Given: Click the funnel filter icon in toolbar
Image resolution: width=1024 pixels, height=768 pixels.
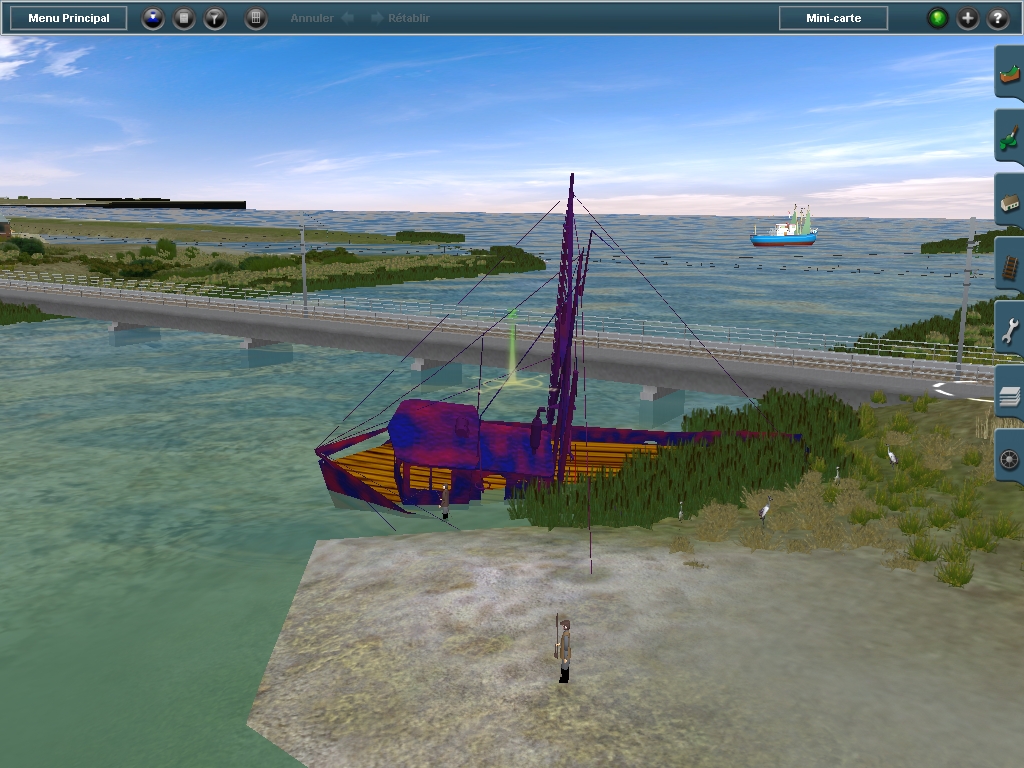Looking at the screenshot, I should (x=215, y=18).
